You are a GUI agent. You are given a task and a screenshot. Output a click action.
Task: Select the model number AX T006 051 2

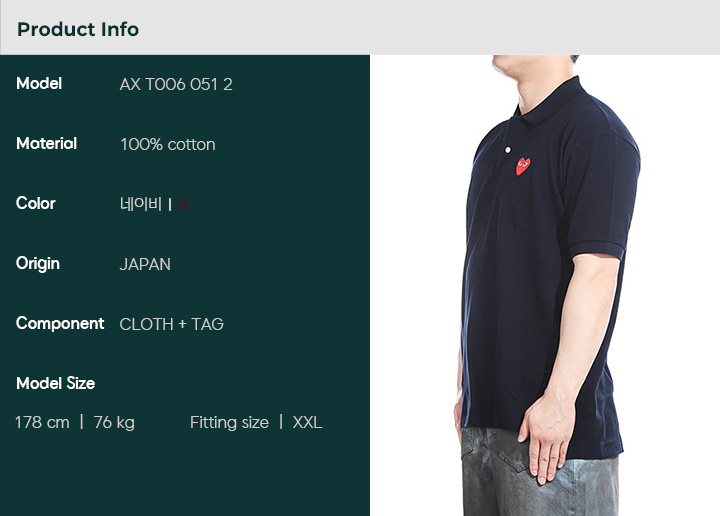tap(176, 84)
